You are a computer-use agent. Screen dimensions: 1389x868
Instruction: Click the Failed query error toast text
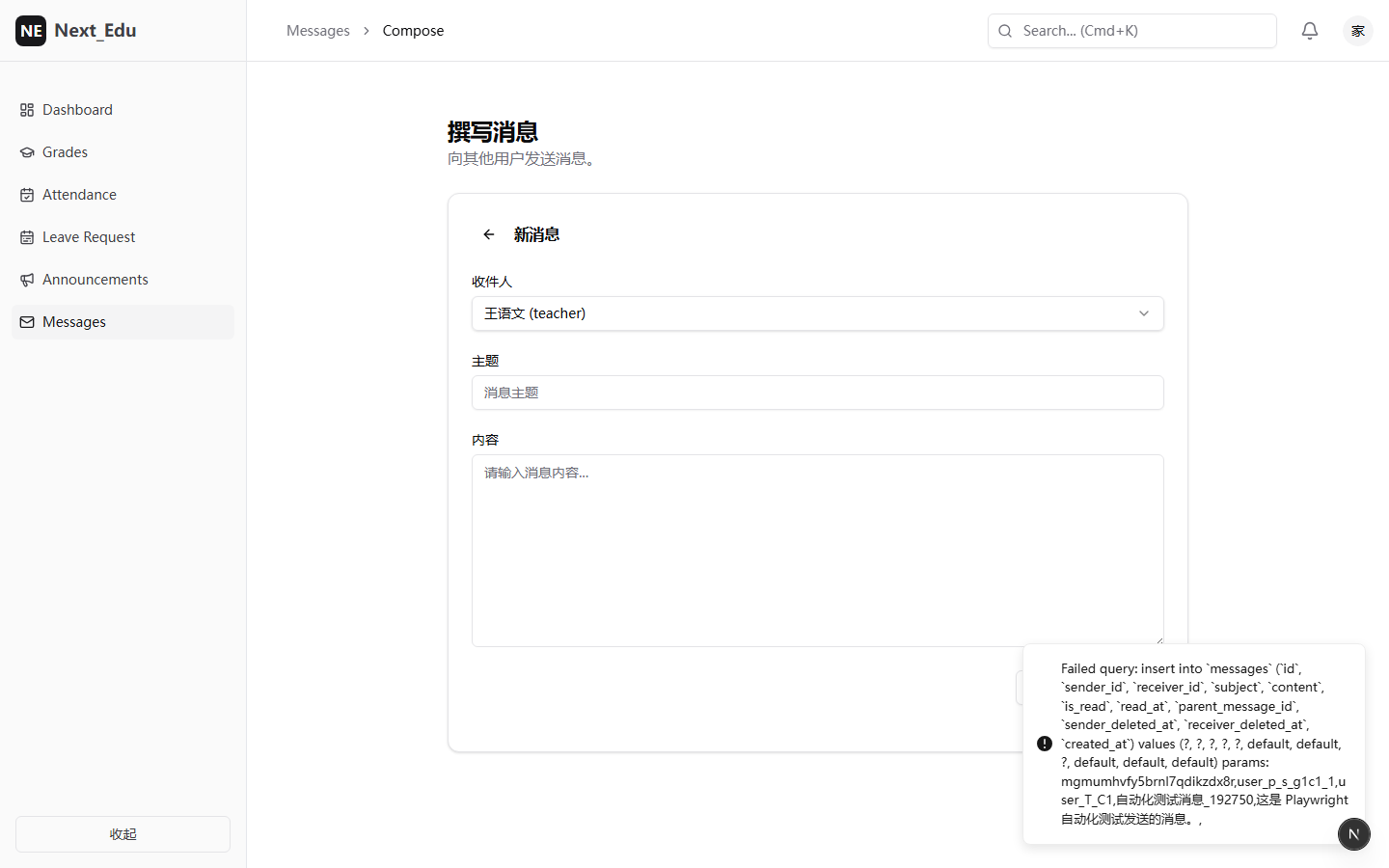[1205, 744]
